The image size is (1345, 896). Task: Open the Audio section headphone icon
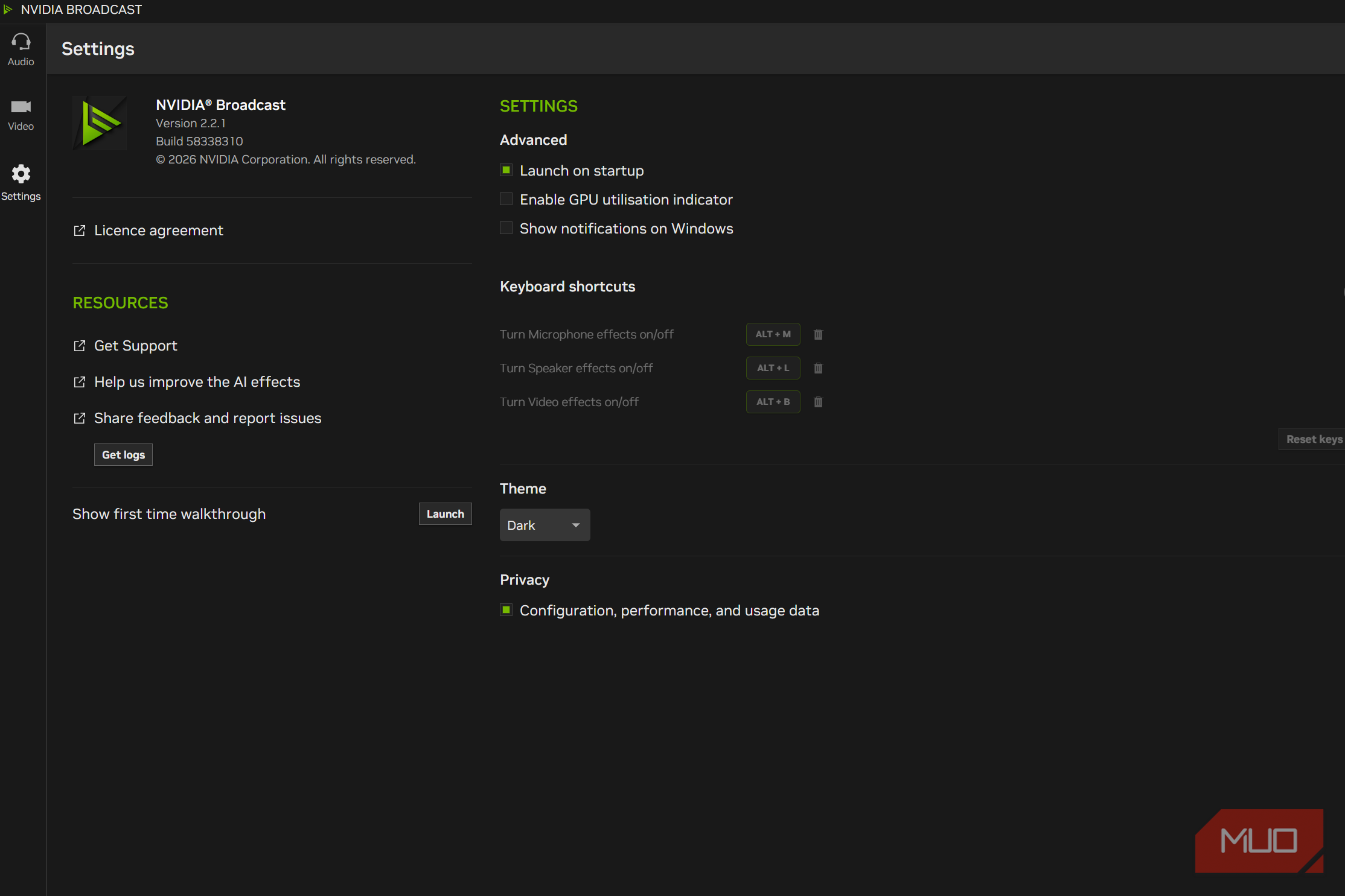click(x=21, y=42)
